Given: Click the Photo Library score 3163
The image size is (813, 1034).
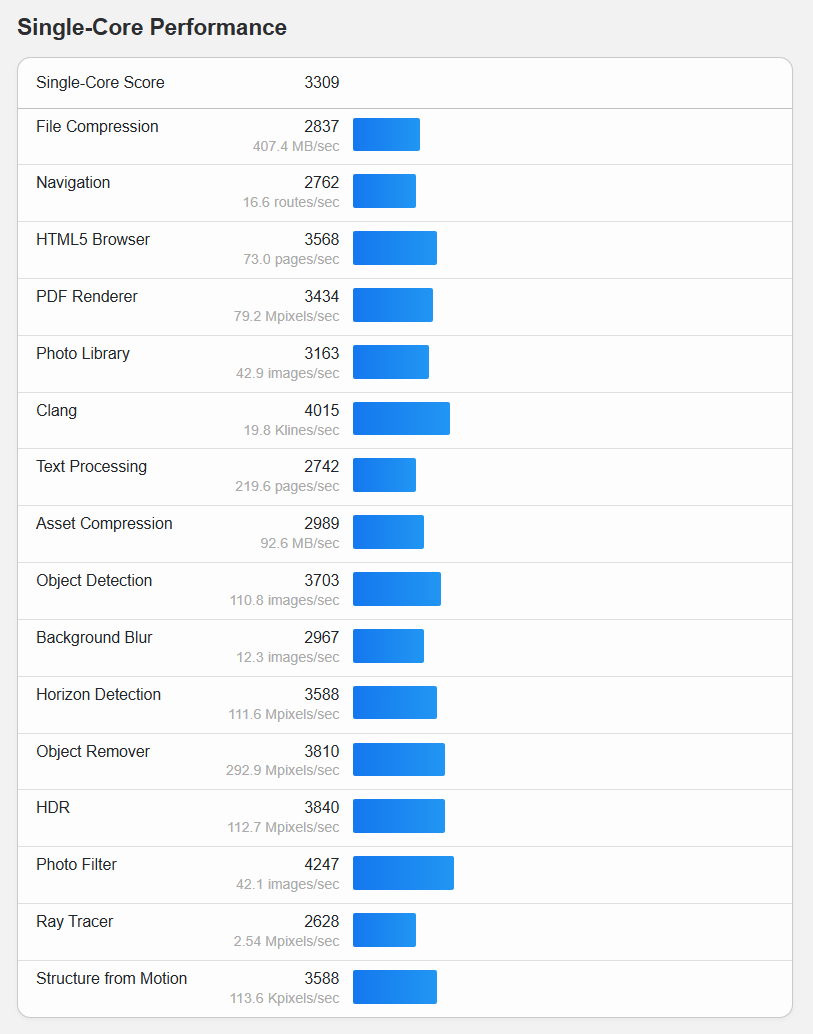Looking at the screenshot, I should point(321,354).
